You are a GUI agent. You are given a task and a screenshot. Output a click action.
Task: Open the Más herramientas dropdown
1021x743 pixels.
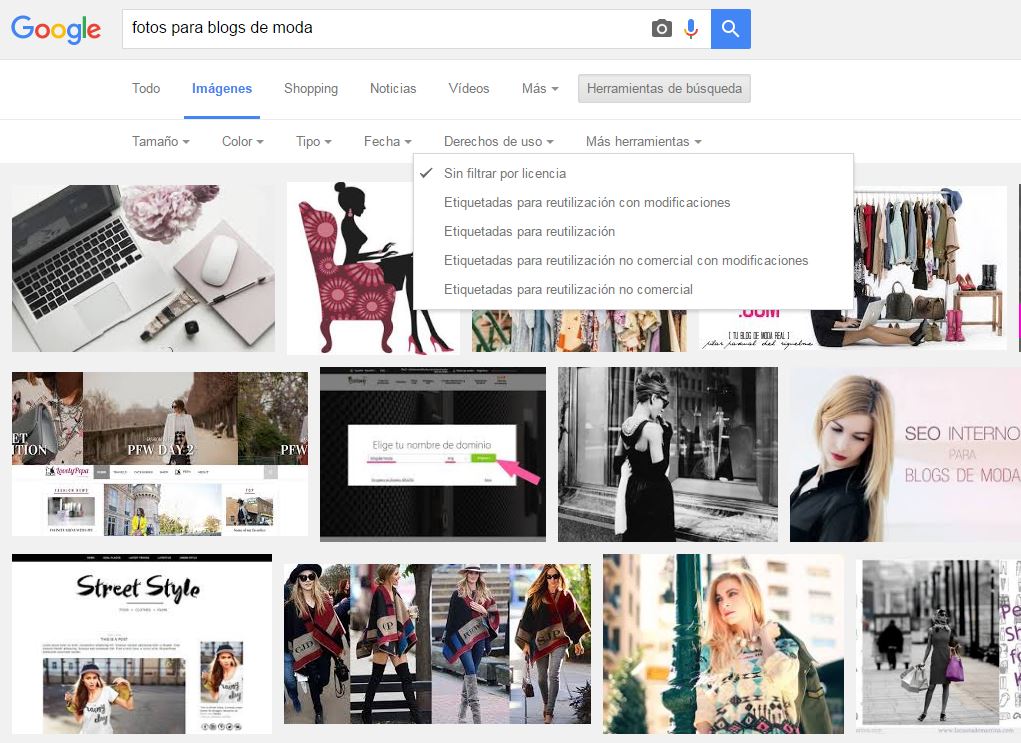tap(643, 141)
